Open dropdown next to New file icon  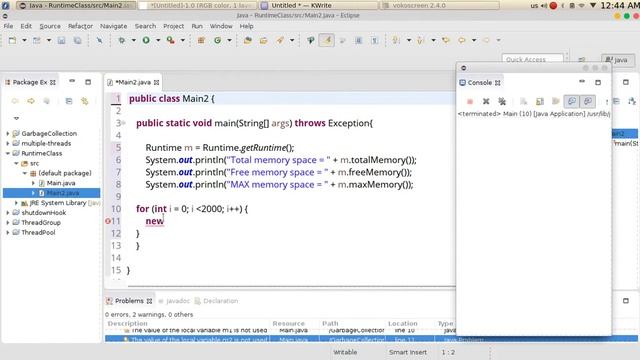coord(24,40)
